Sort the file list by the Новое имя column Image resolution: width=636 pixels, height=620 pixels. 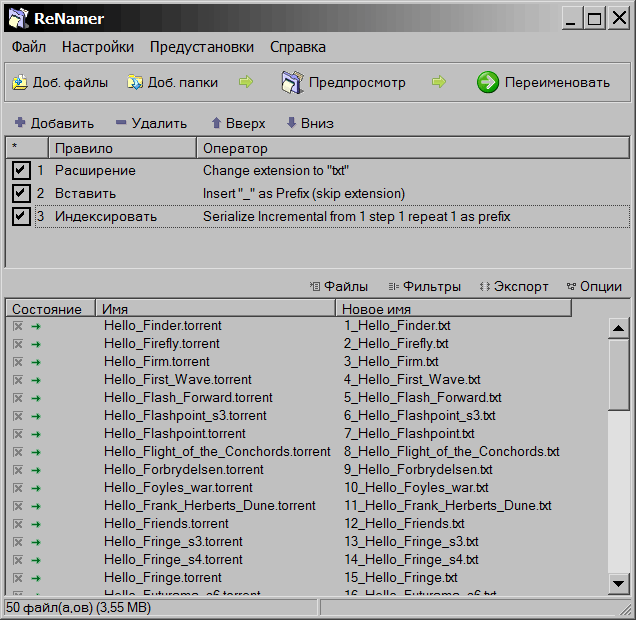coord(452,310)
